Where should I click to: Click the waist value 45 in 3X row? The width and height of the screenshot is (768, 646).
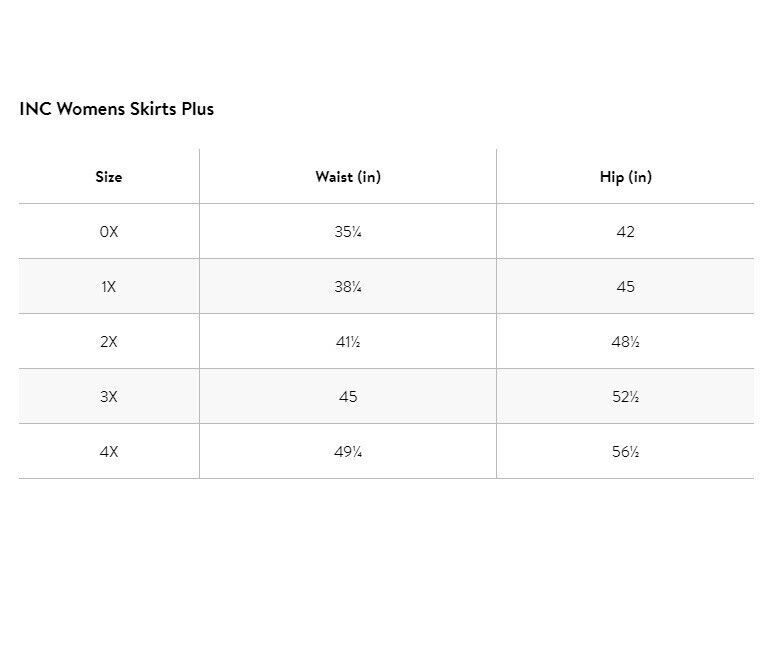coord(348,396)
